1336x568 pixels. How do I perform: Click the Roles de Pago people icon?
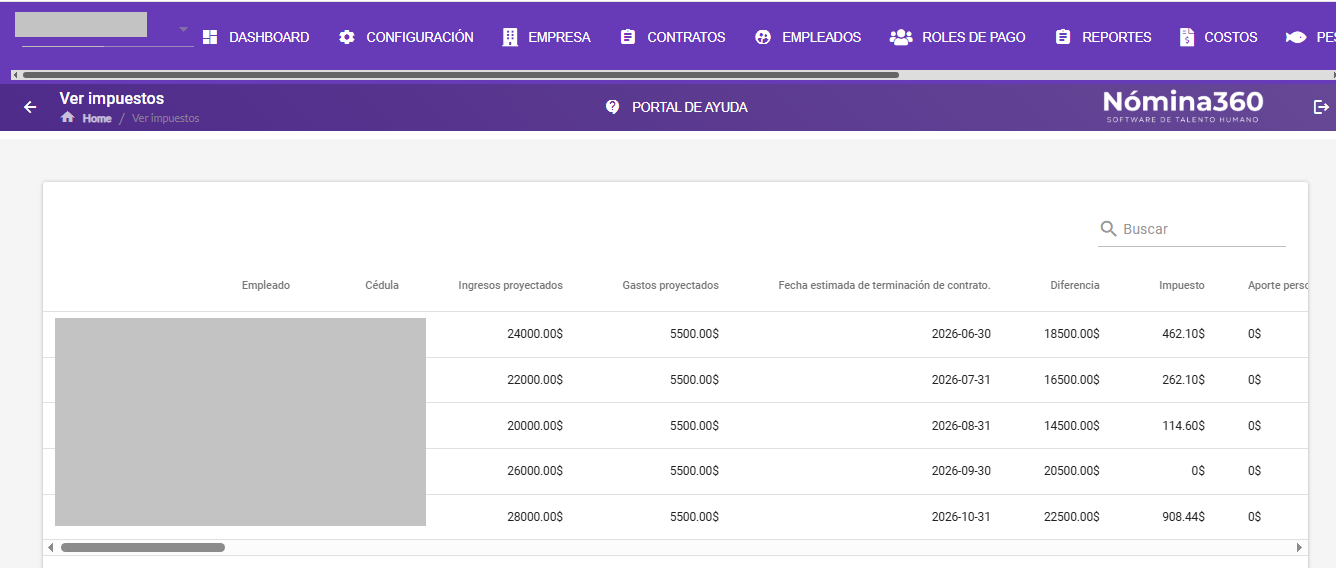(x=901, y=37)
